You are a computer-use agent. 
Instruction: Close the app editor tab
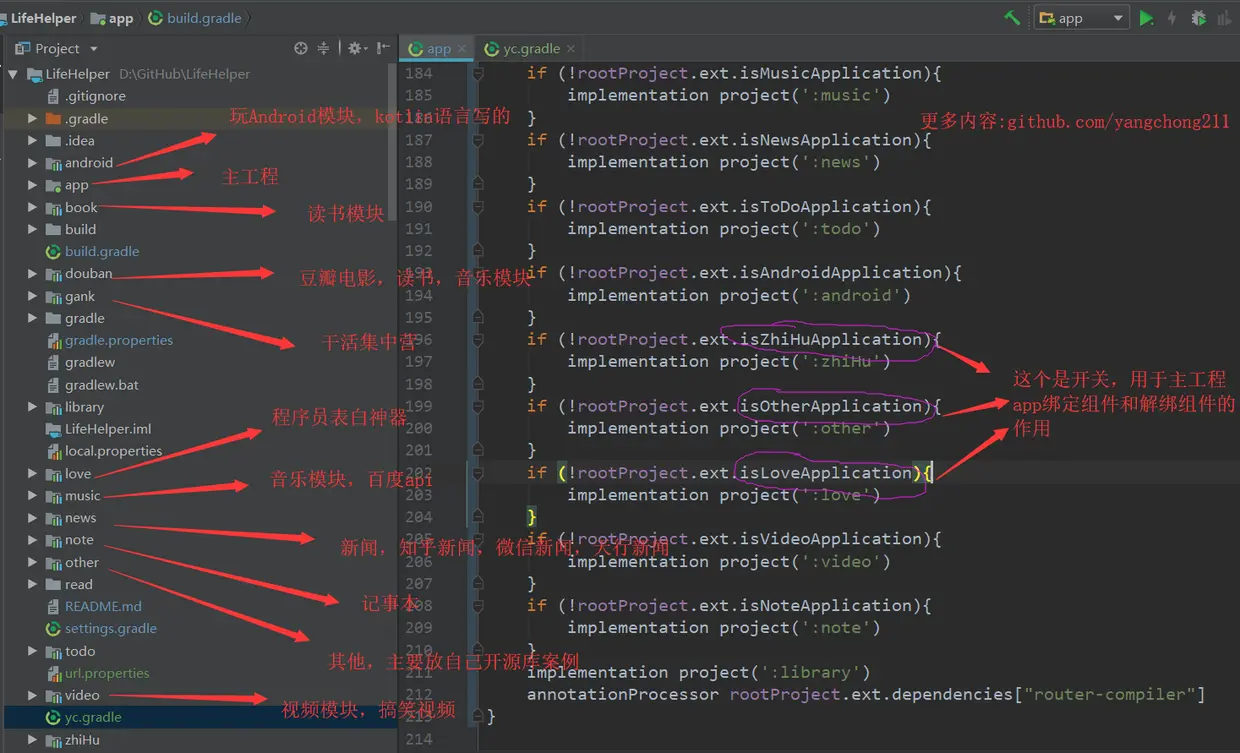tap(462, 48)
